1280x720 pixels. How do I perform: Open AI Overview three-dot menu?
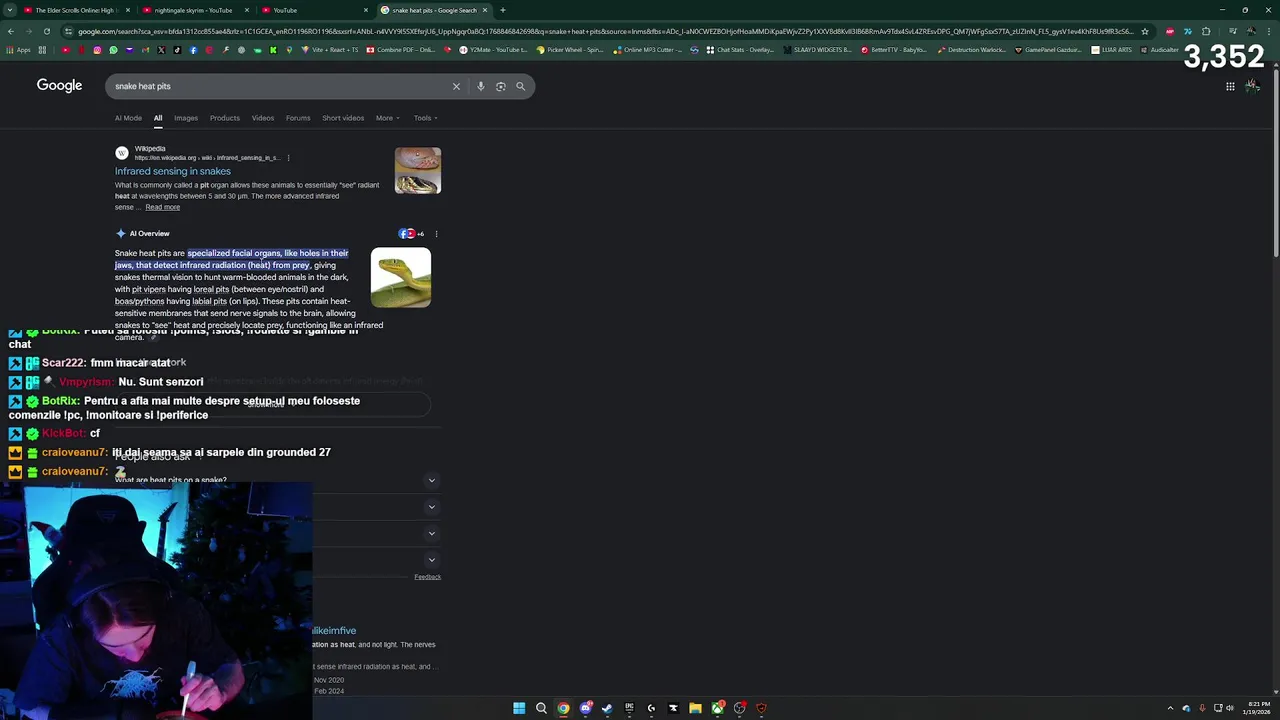click(x=436, y=234)
